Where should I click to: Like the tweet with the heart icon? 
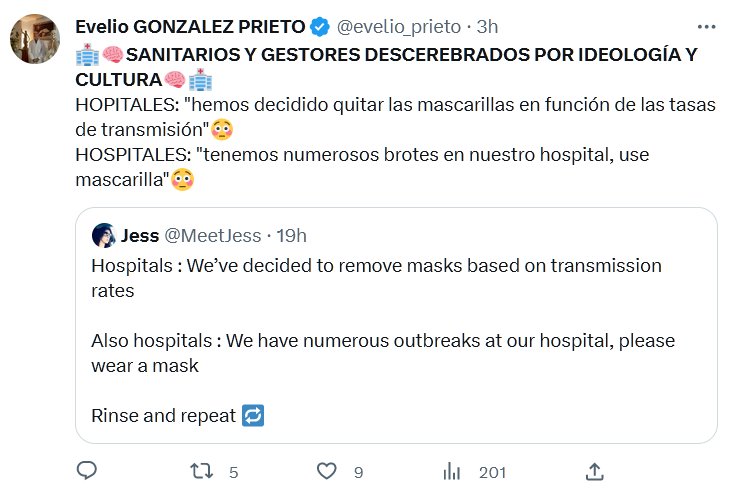tap(325, 470)
